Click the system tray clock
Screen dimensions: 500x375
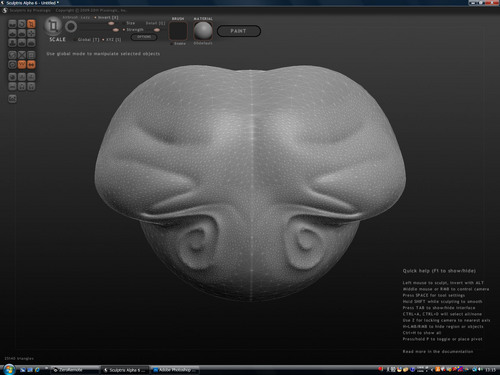click(490, 370)
